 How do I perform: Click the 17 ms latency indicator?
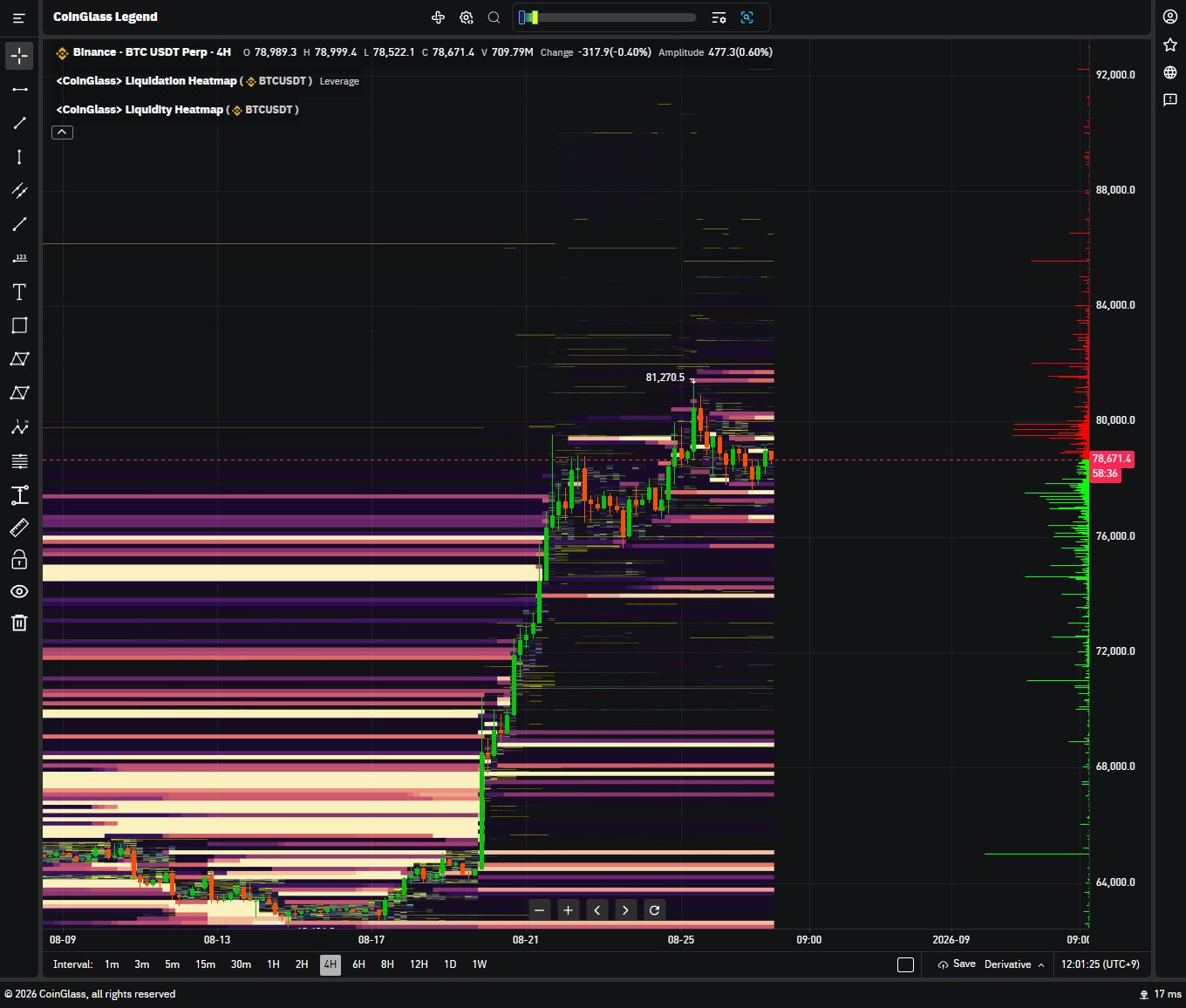[x=1161, y=994]
